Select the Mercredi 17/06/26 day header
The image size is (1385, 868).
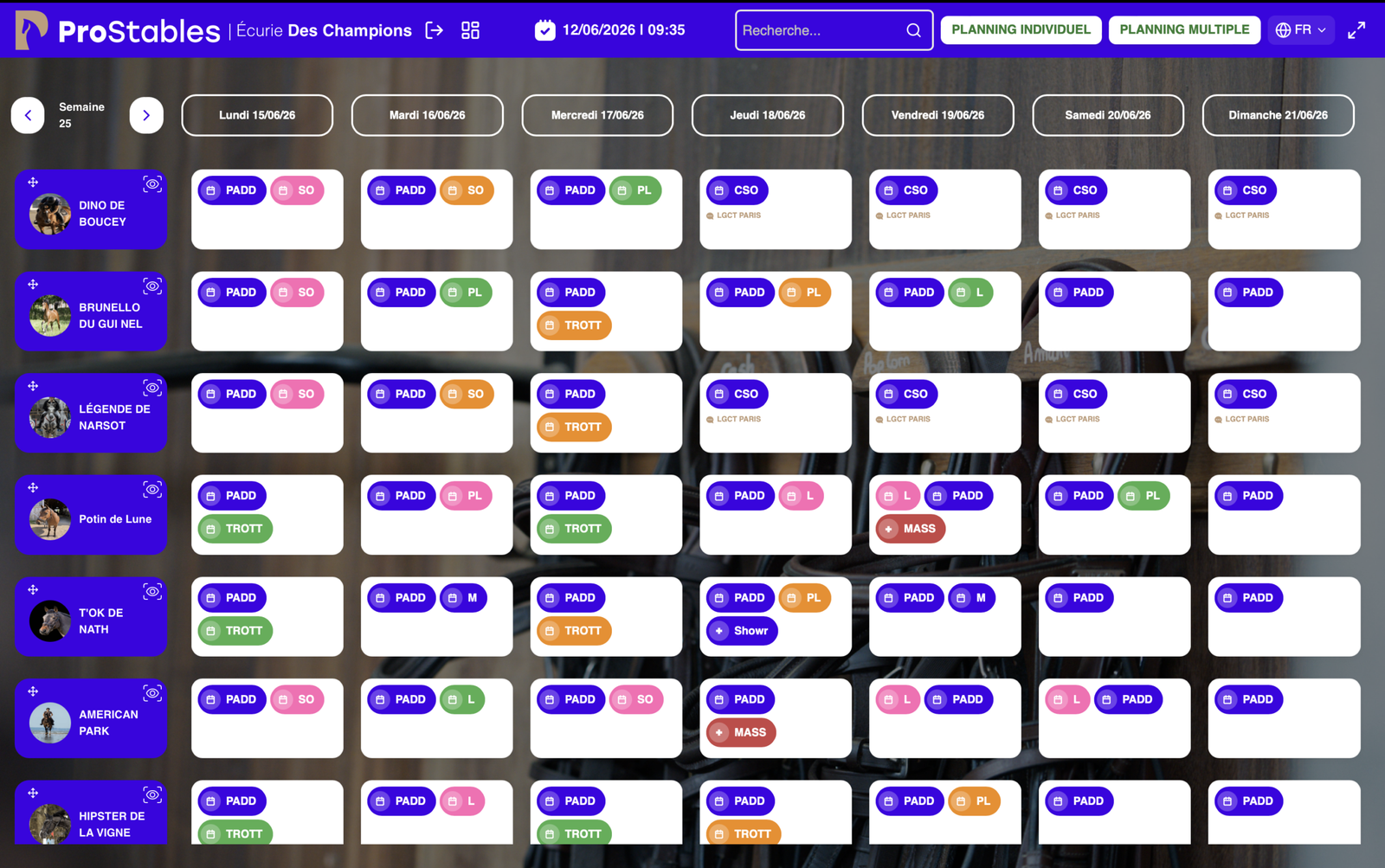[x=597, y=115]
